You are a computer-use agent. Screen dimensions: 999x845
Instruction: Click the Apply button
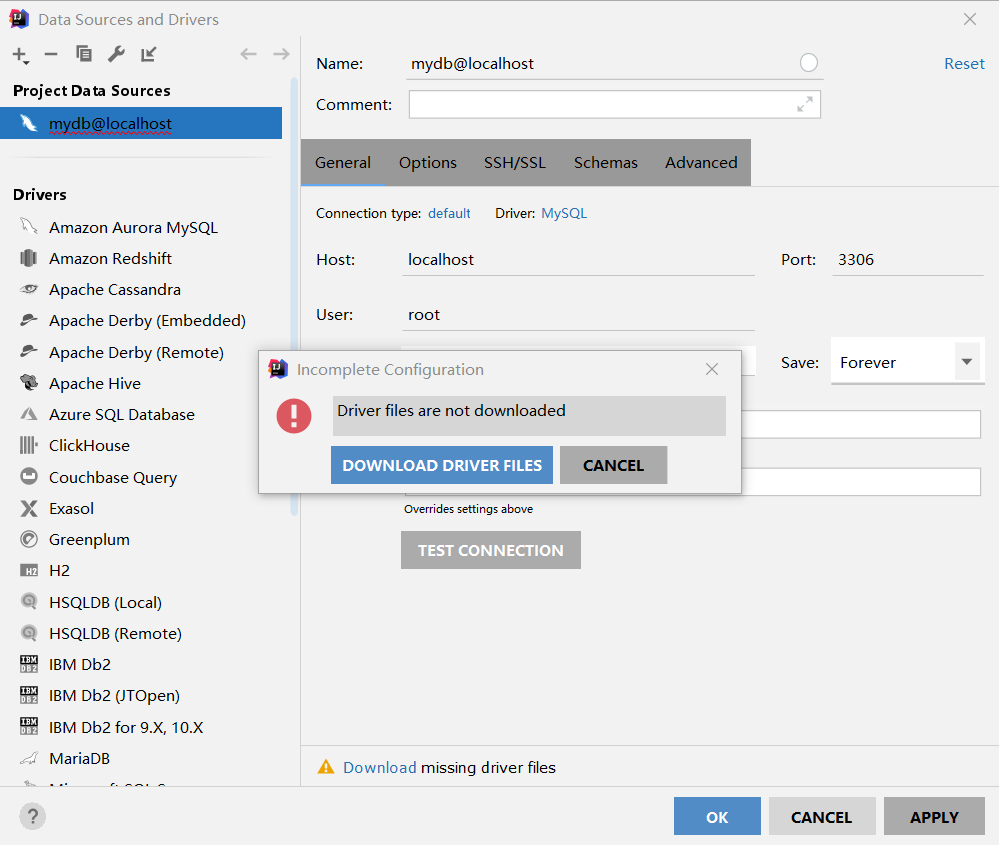click(x=934, y=816)
